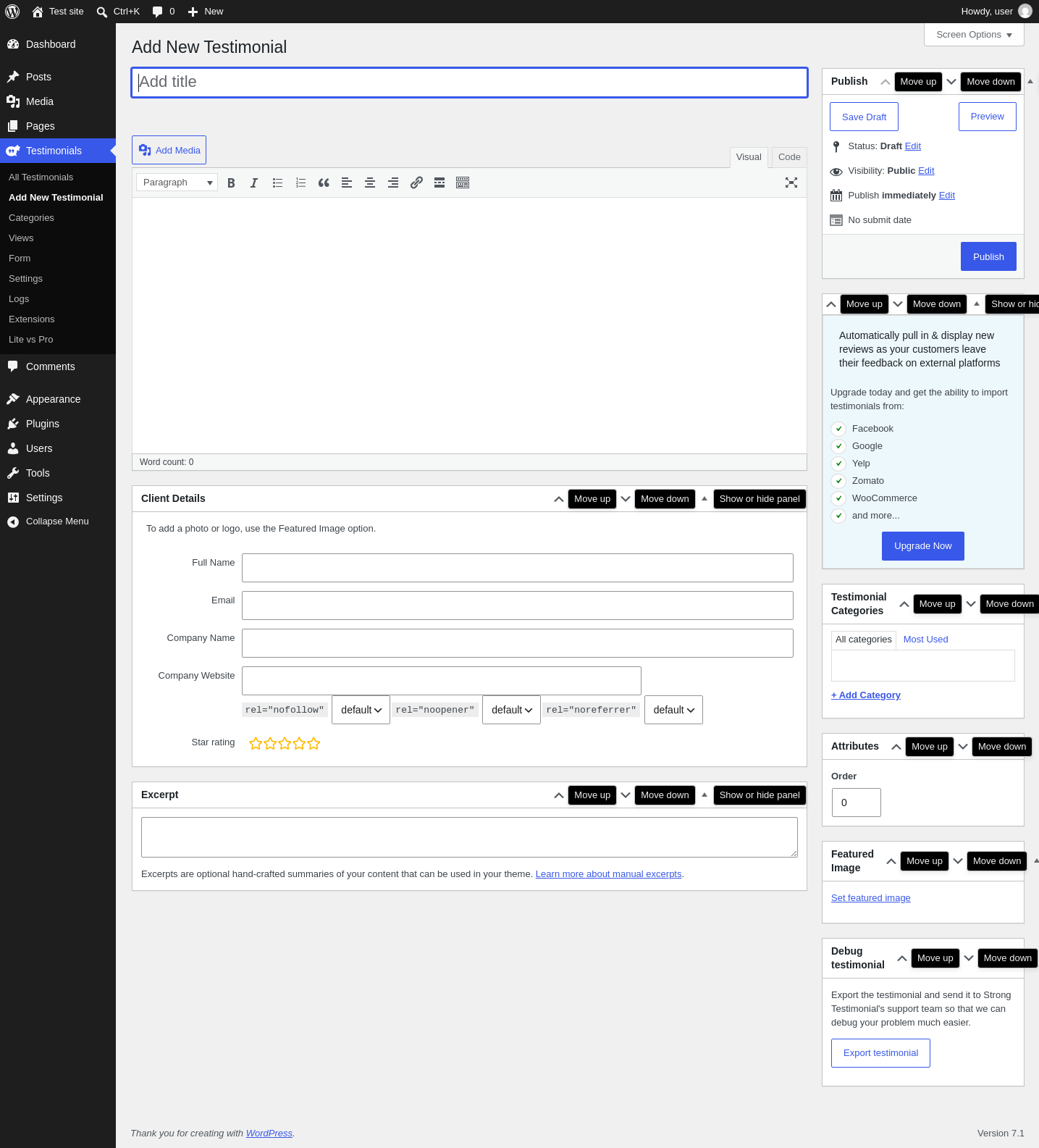1039x1148 pixels.
Task: Click Upgrade Now button
Action: pyautogui.click(x=923, y=546)
